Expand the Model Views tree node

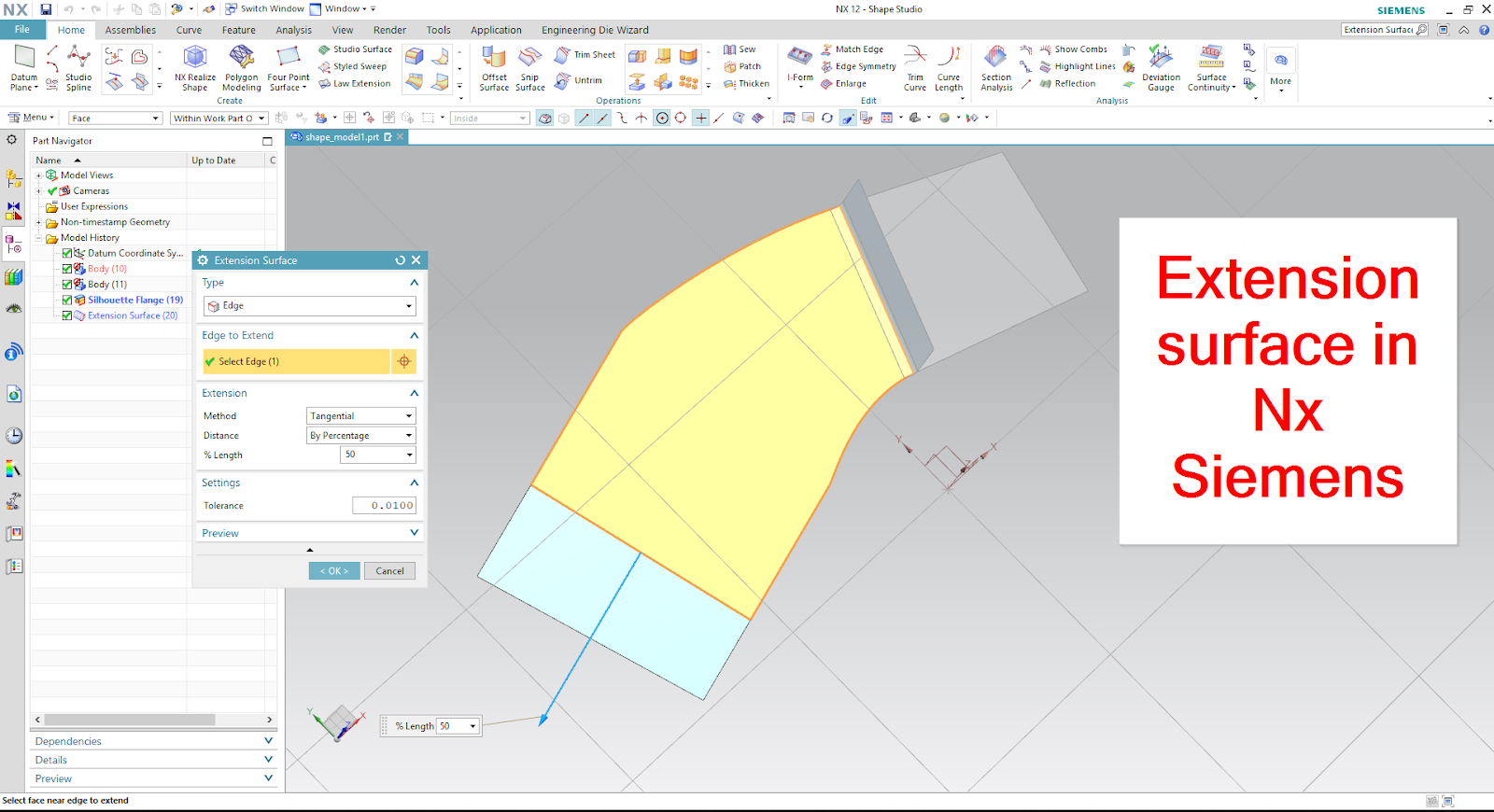(x=39, y=175)
